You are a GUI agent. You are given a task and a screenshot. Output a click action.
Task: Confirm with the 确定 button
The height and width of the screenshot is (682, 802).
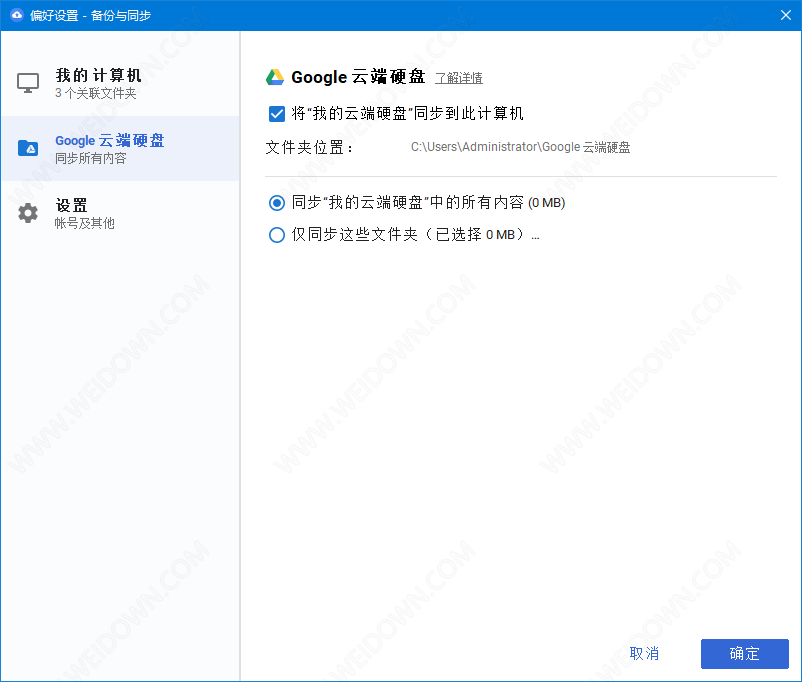point(744,653)
